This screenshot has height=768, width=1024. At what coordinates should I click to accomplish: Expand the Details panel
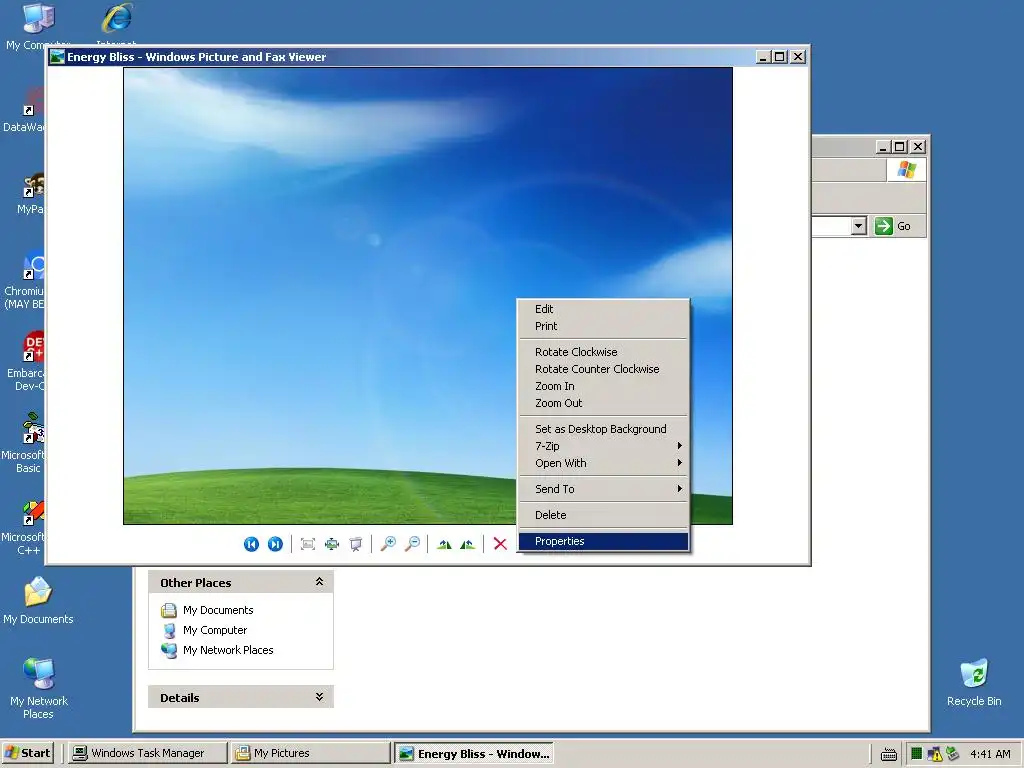pyautogui.click(x=319, y=697)
